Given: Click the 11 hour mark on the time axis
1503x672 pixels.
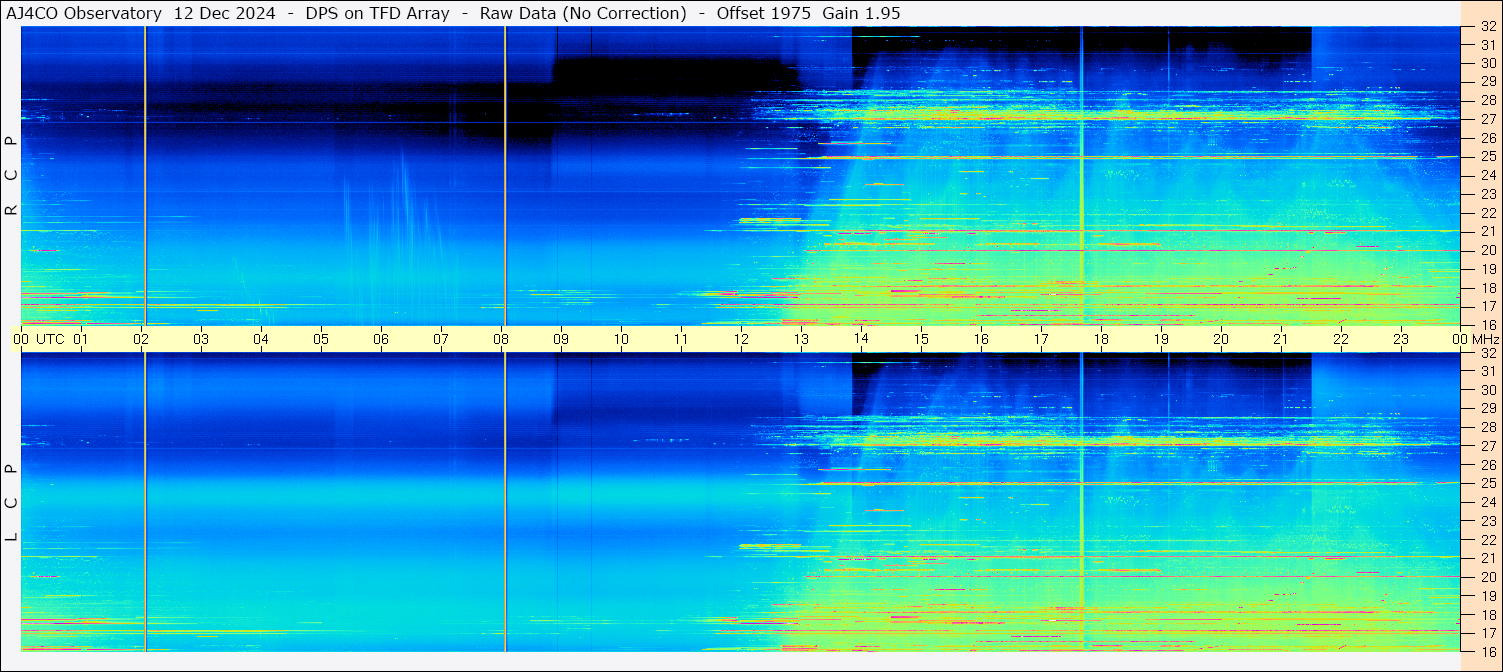Looking at the screenshot, I should point(681,339).
